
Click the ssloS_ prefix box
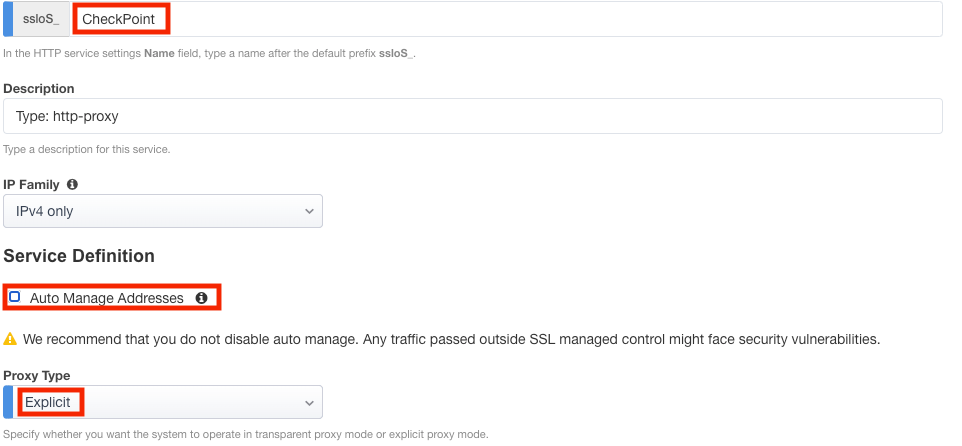tap(40, 19)
